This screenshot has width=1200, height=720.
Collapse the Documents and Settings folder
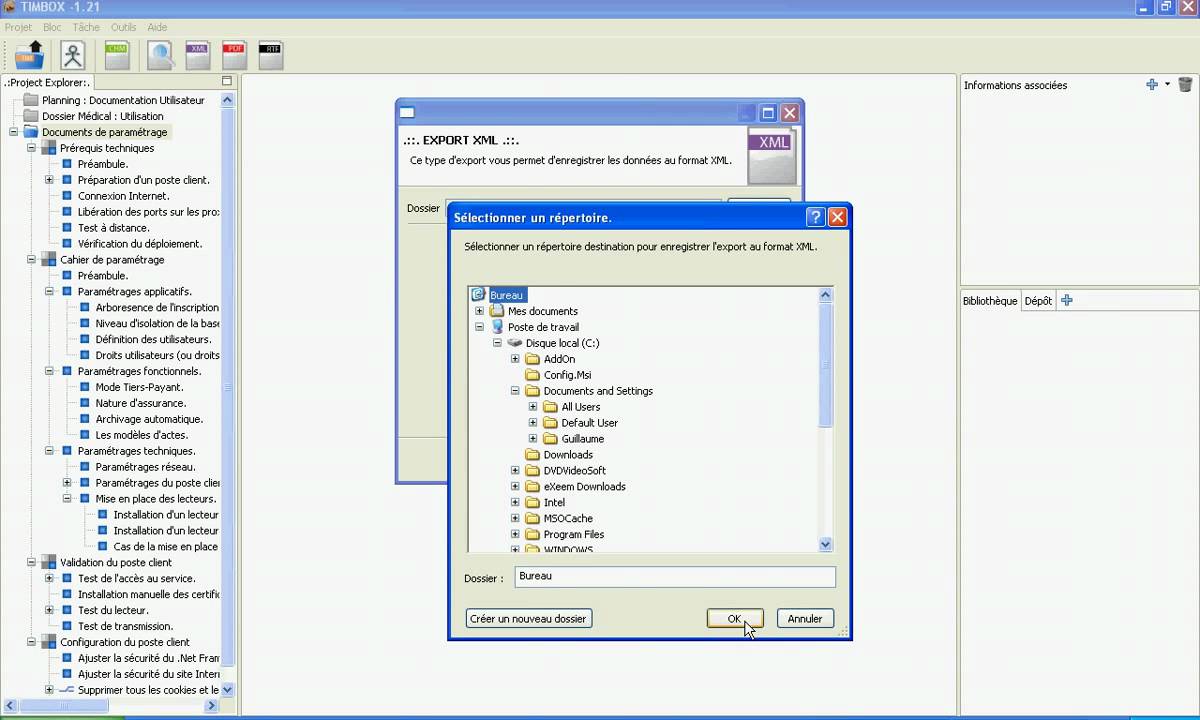pyautogui.click(x=515, y=391)
